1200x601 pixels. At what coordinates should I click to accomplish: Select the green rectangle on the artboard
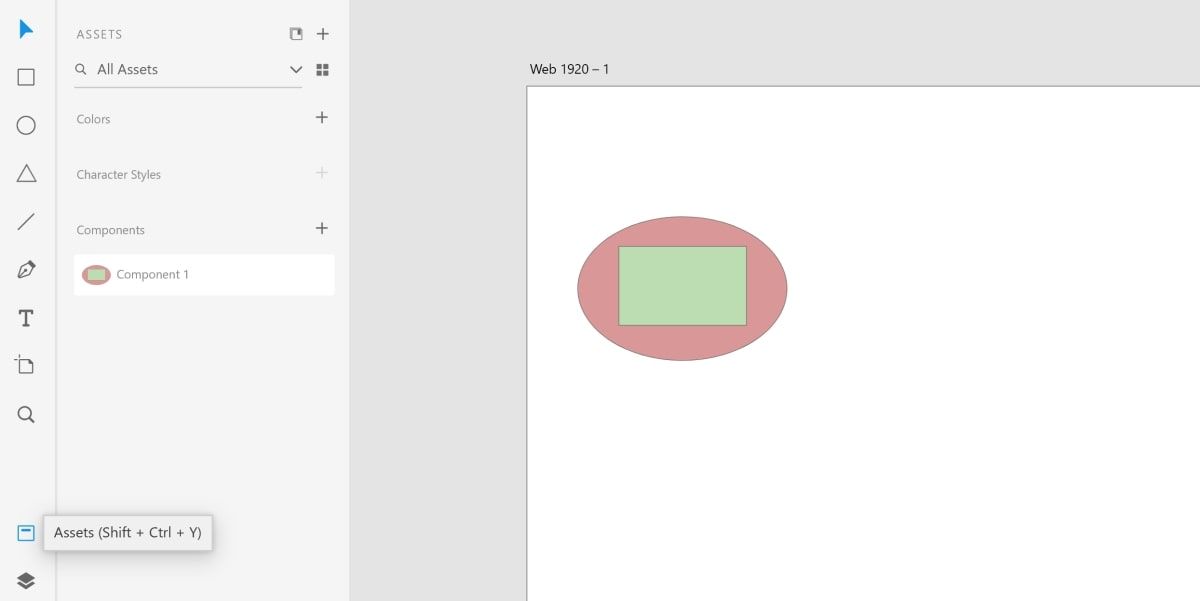[682, 286]
